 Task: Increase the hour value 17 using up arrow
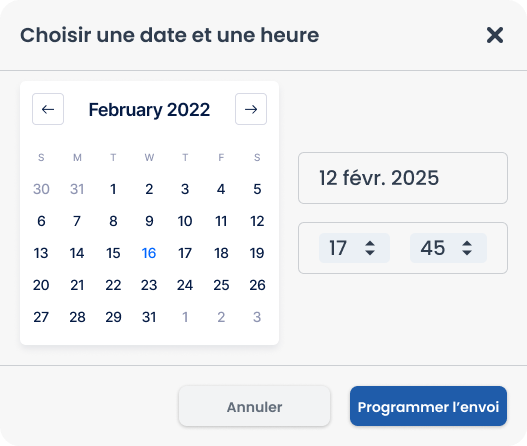coord(370,243)
